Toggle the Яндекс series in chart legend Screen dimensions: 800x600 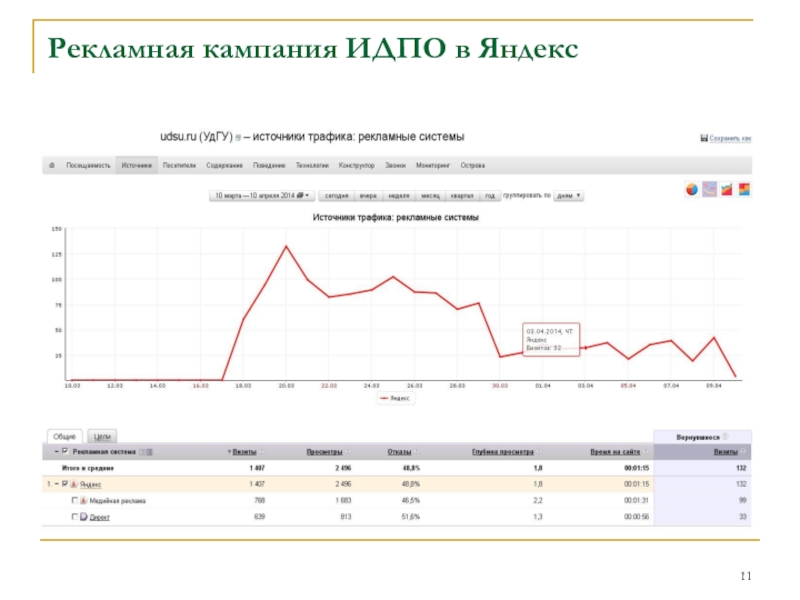click(395, 398)
